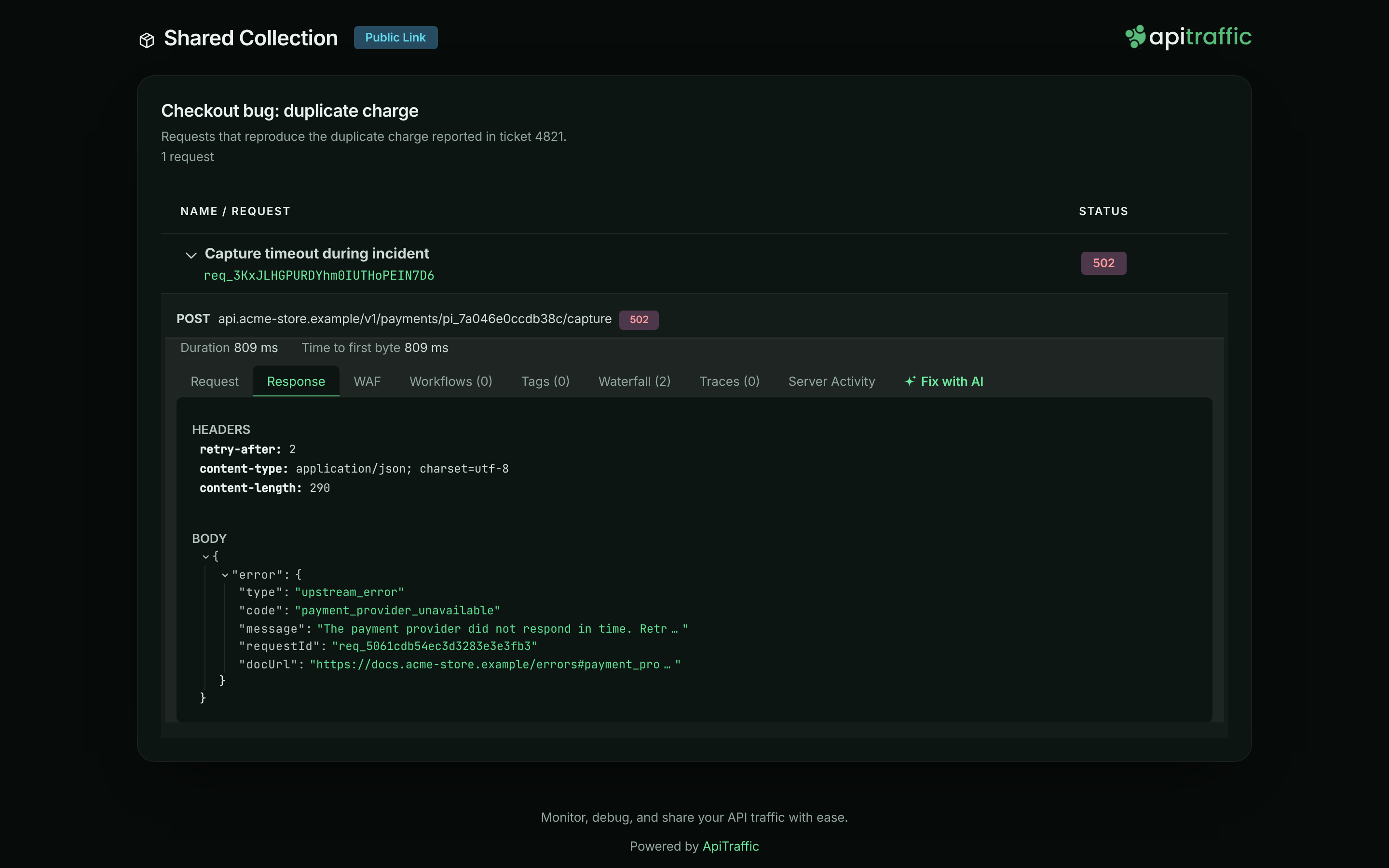
Task: Click the request ID req_3KxJLHGPURDYhm0IUTHoPEIN7D6
Action: [x=319, y=275]
